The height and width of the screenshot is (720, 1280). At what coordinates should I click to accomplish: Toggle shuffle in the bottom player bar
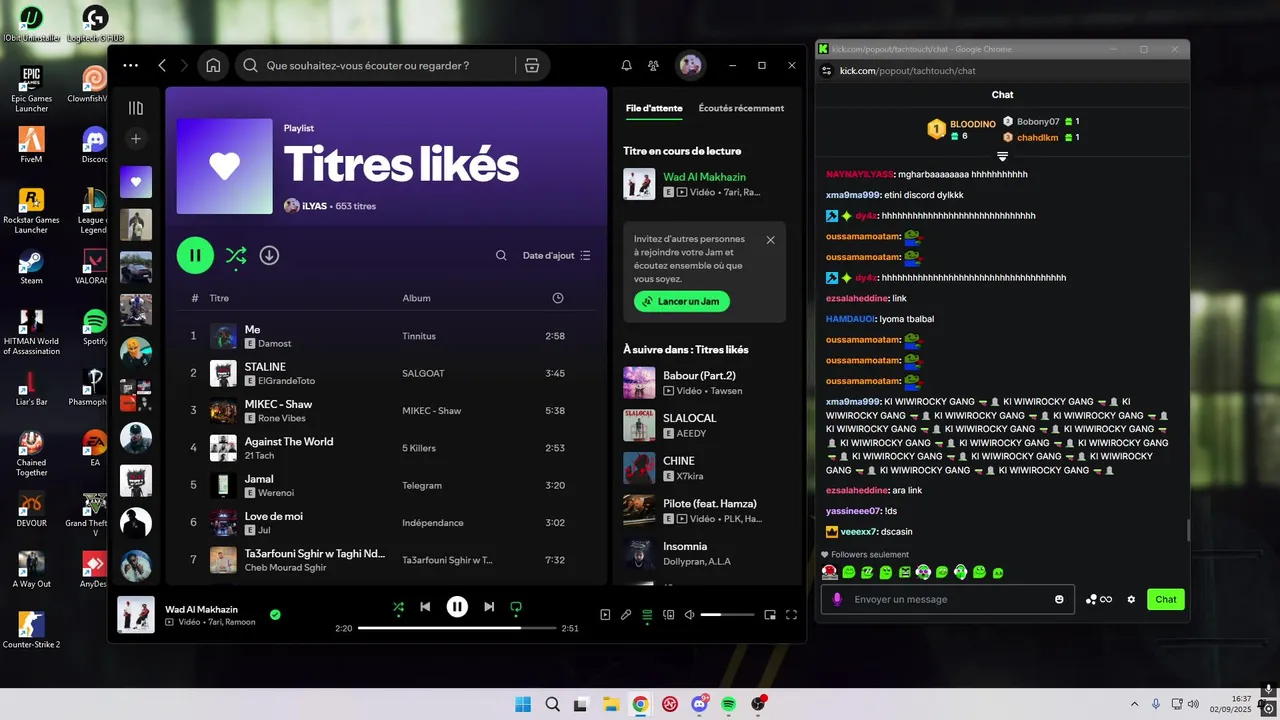click(398, 606)
